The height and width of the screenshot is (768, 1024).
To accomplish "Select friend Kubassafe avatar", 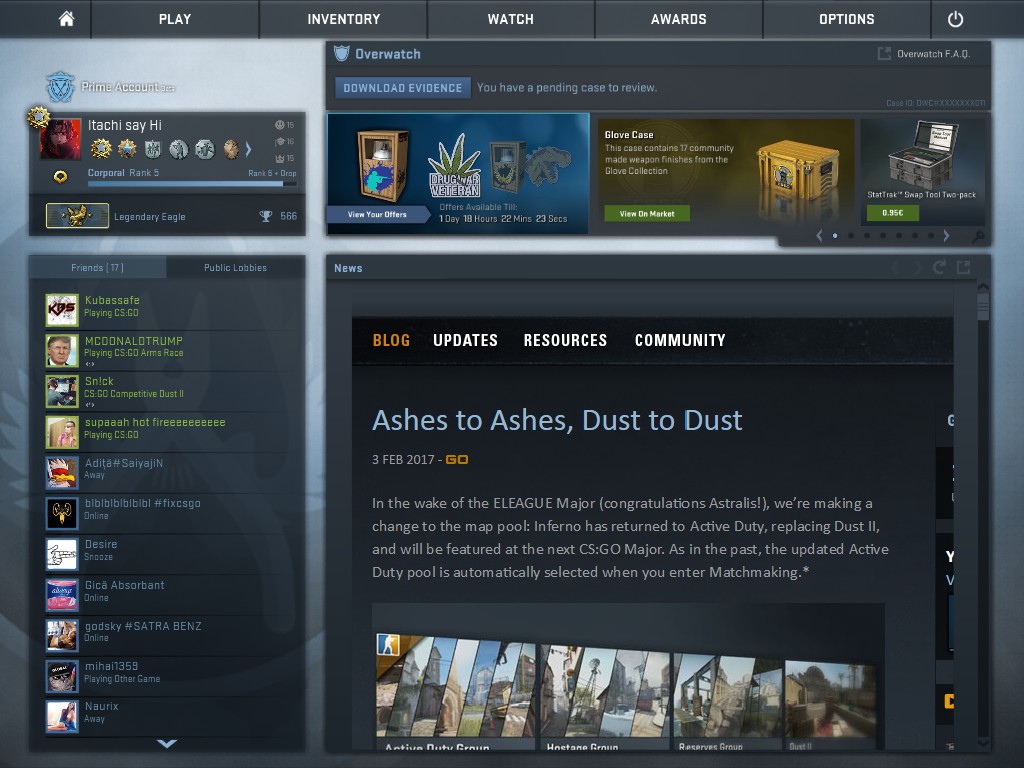I will (x=62, y=310).
